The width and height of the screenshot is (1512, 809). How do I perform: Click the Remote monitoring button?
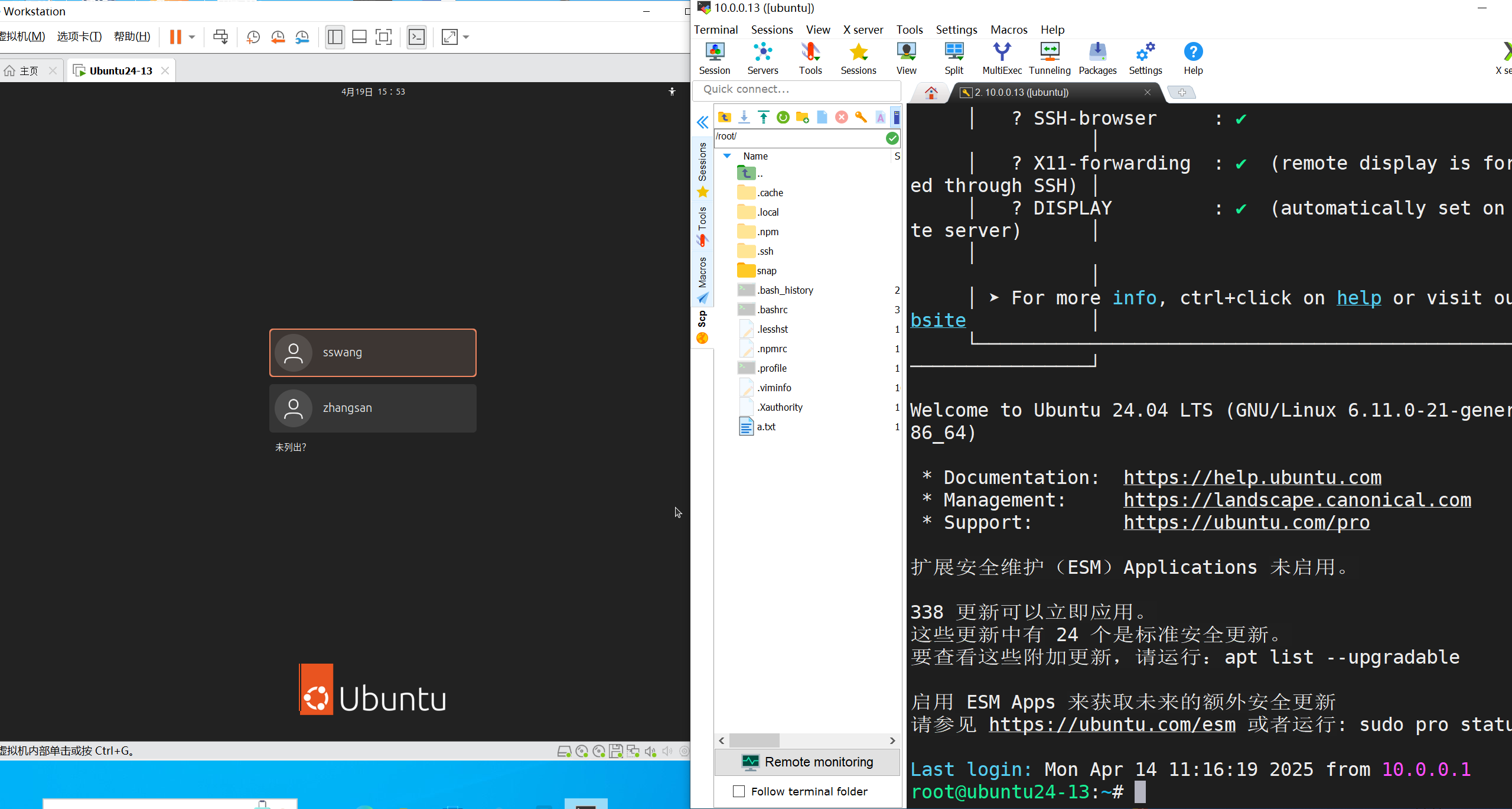(x=807, y=762)
